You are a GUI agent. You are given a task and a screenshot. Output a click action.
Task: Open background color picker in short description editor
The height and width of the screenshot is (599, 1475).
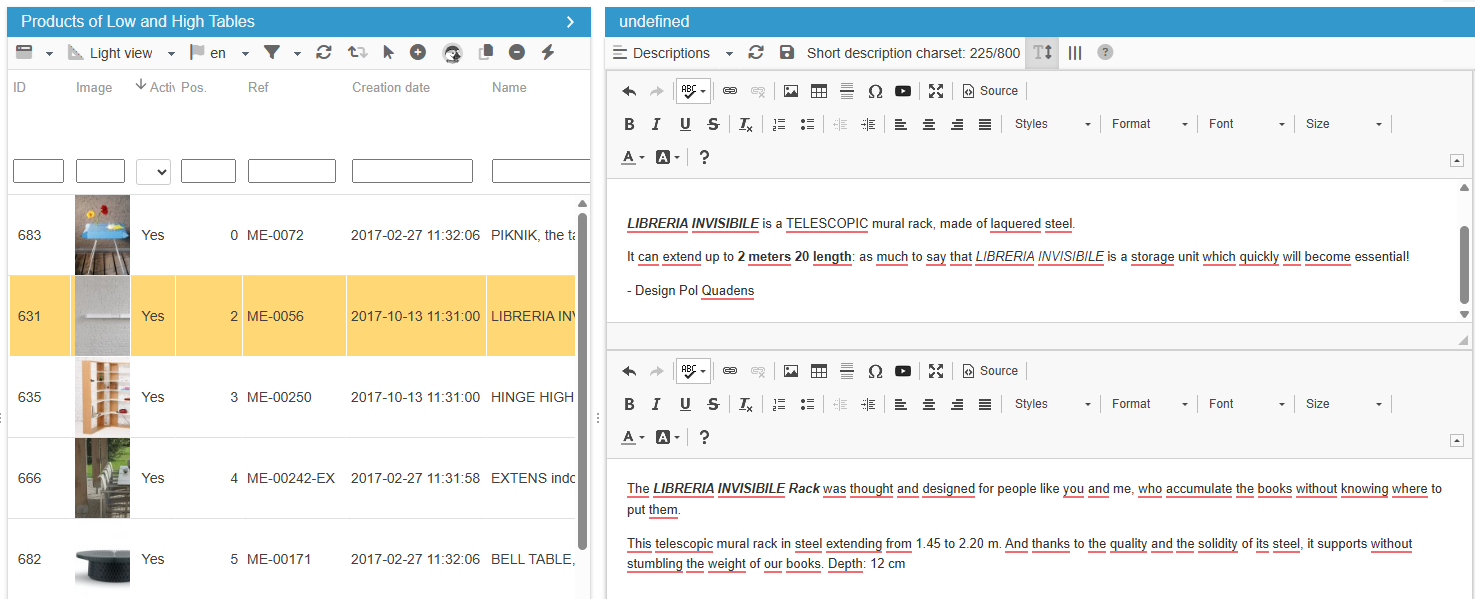coord(667,157)
